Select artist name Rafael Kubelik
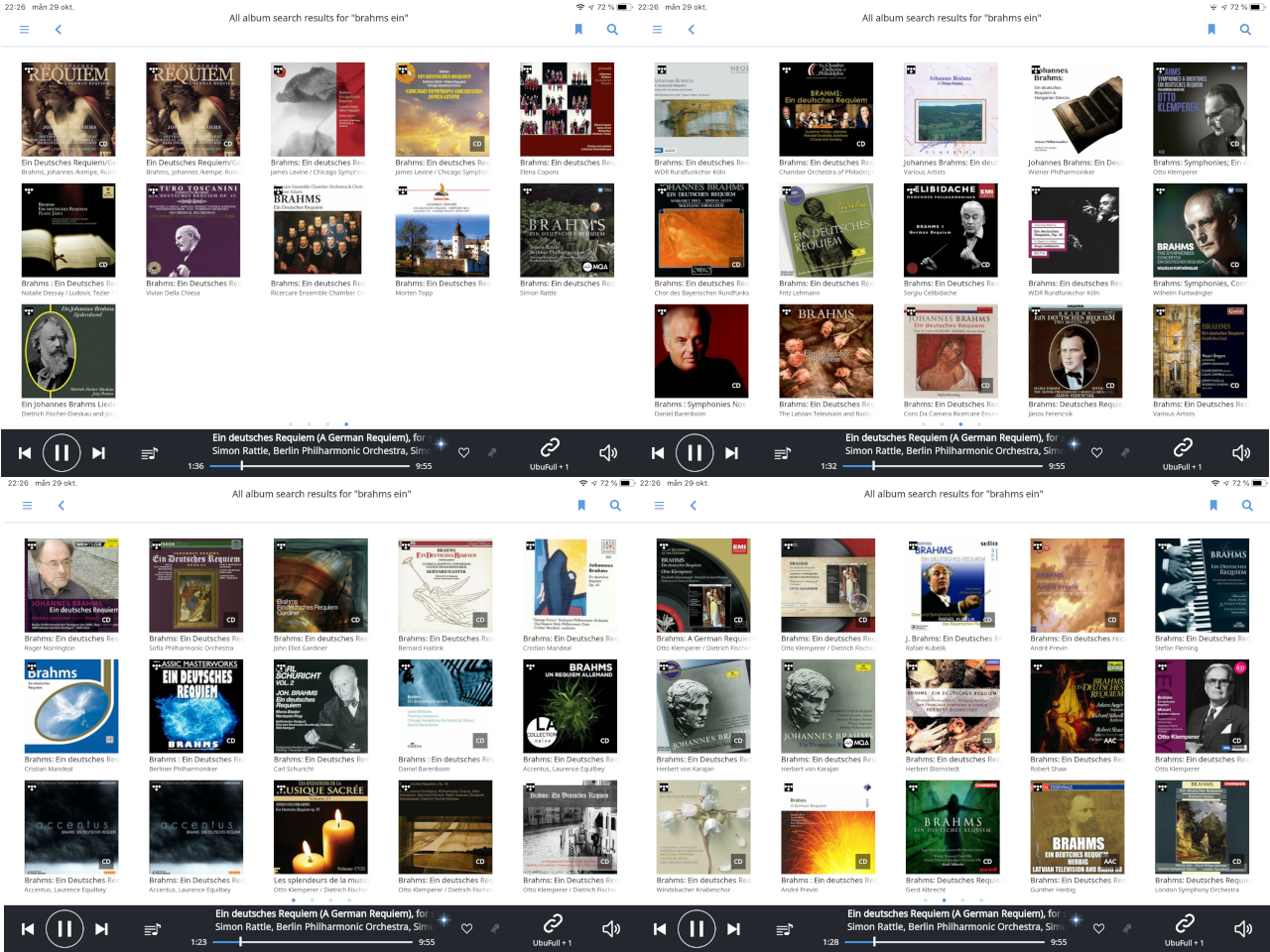 point(926,648)
